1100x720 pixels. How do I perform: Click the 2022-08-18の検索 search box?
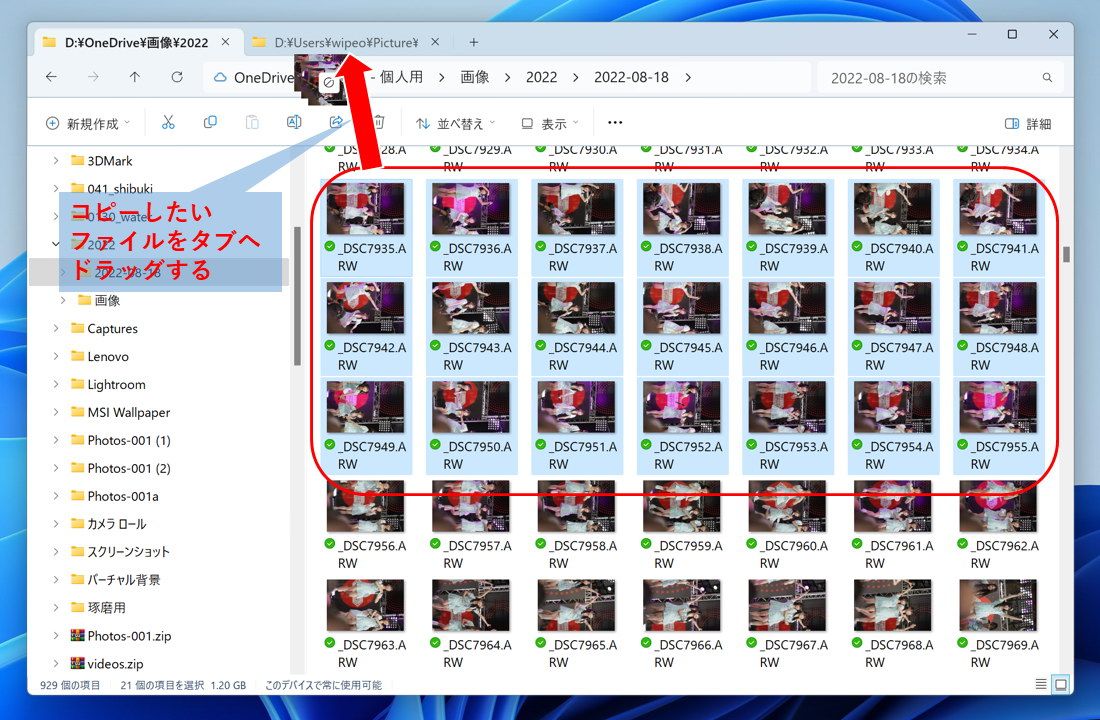pos(940,78)
